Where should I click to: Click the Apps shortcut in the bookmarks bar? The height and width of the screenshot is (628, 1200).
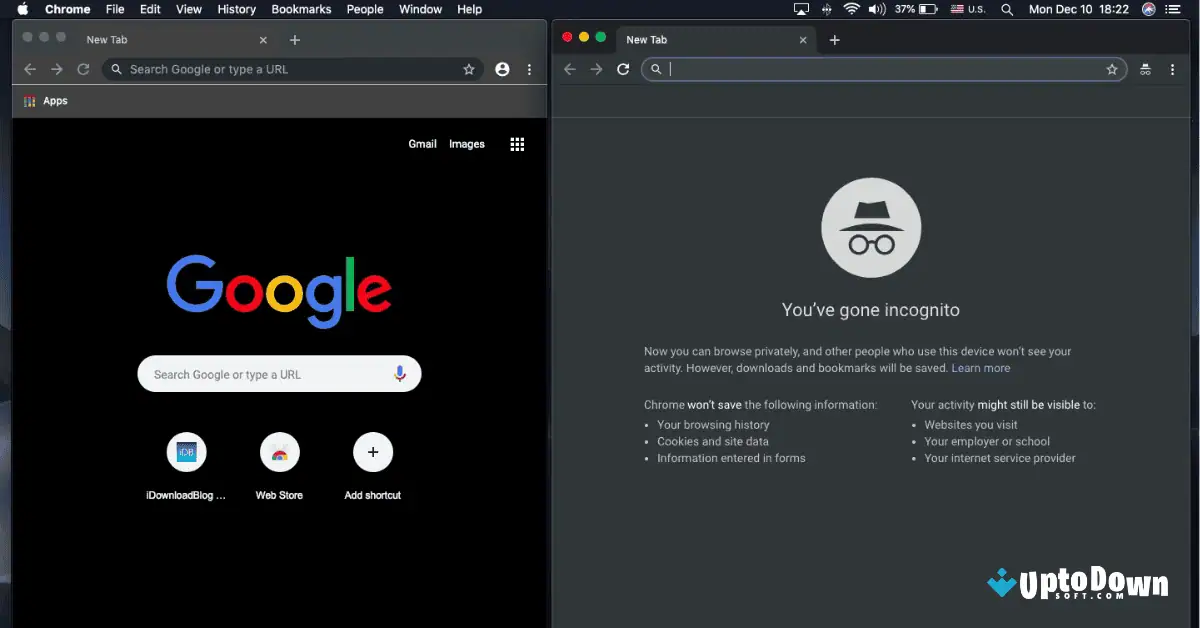(45, 100)
